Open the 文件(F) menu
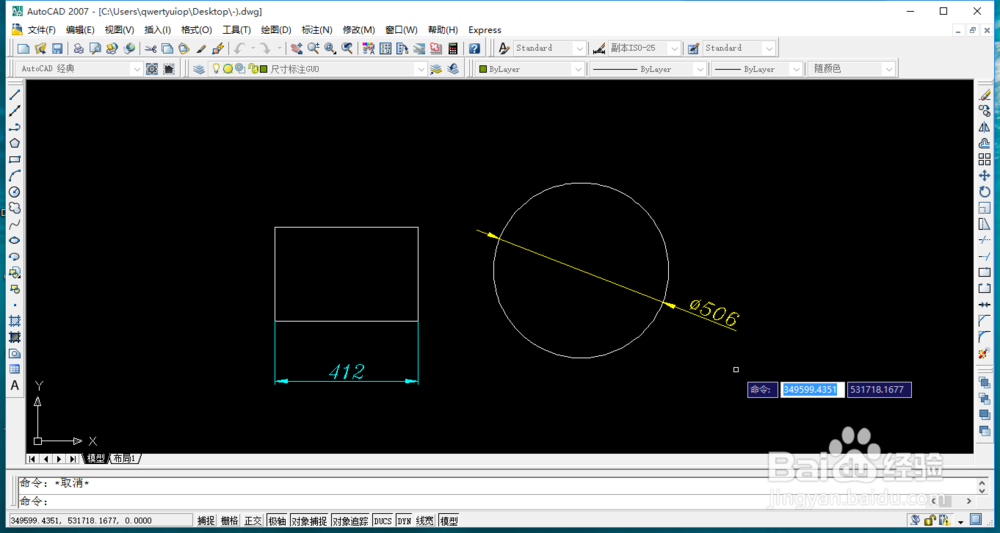This screenshot has height=533, width=1000. [x=41, y=30]
